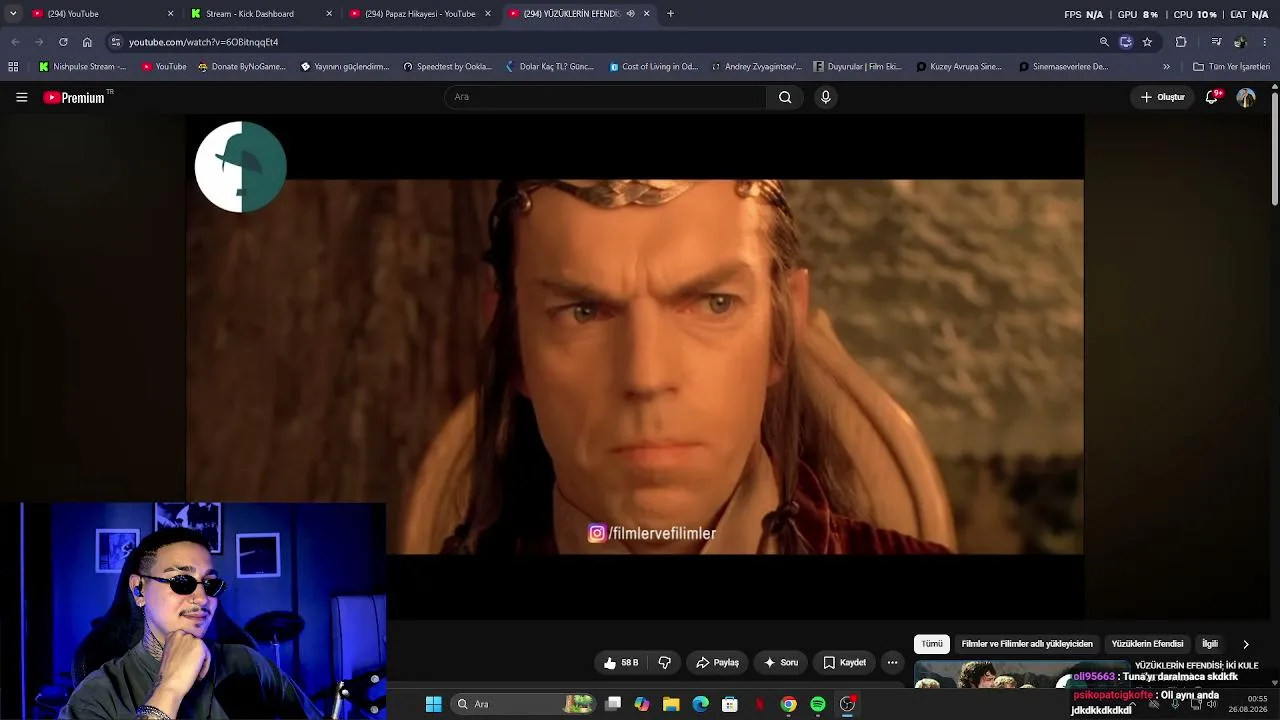The image size is (1280, 720).
Task: Click the zoom magnifier in address bar
Action: (1104, 42)
